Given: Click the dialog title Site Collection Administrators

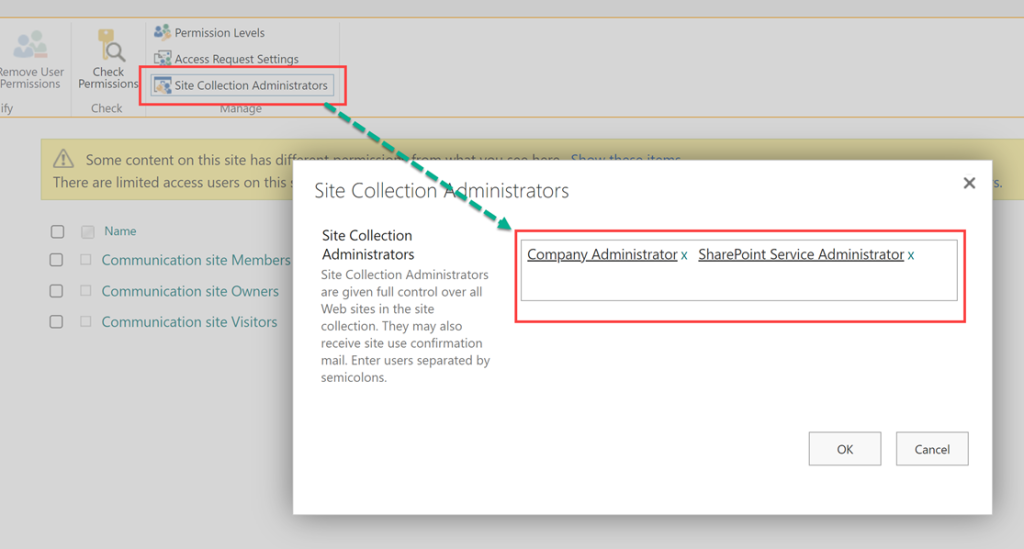Looking at the screenshot, I should click(441, 191).
